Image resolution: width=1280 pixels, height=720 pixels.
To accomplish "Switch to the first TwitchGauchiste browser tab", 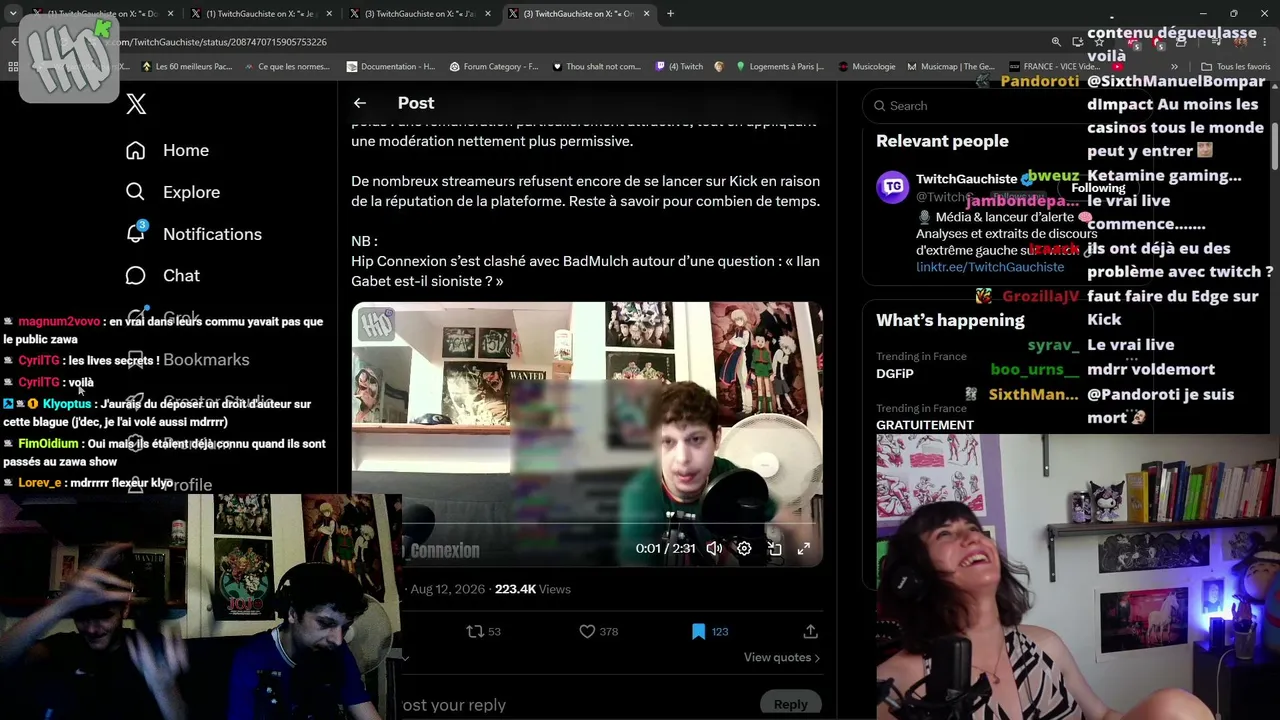I will 103,14.
